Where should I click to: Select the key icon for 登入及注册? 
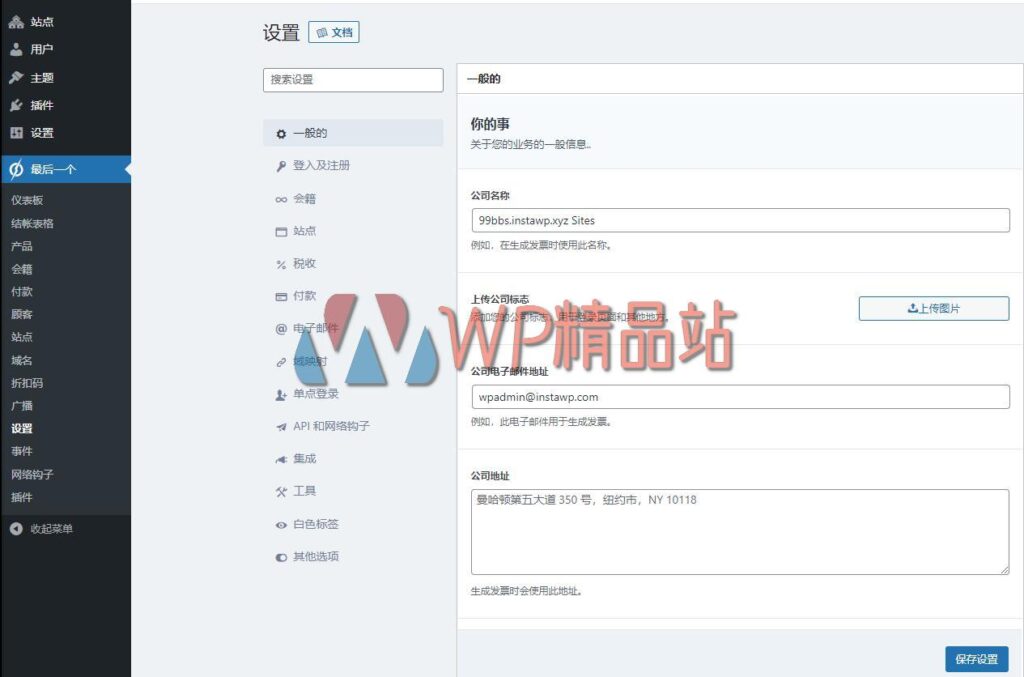[281, 165]
